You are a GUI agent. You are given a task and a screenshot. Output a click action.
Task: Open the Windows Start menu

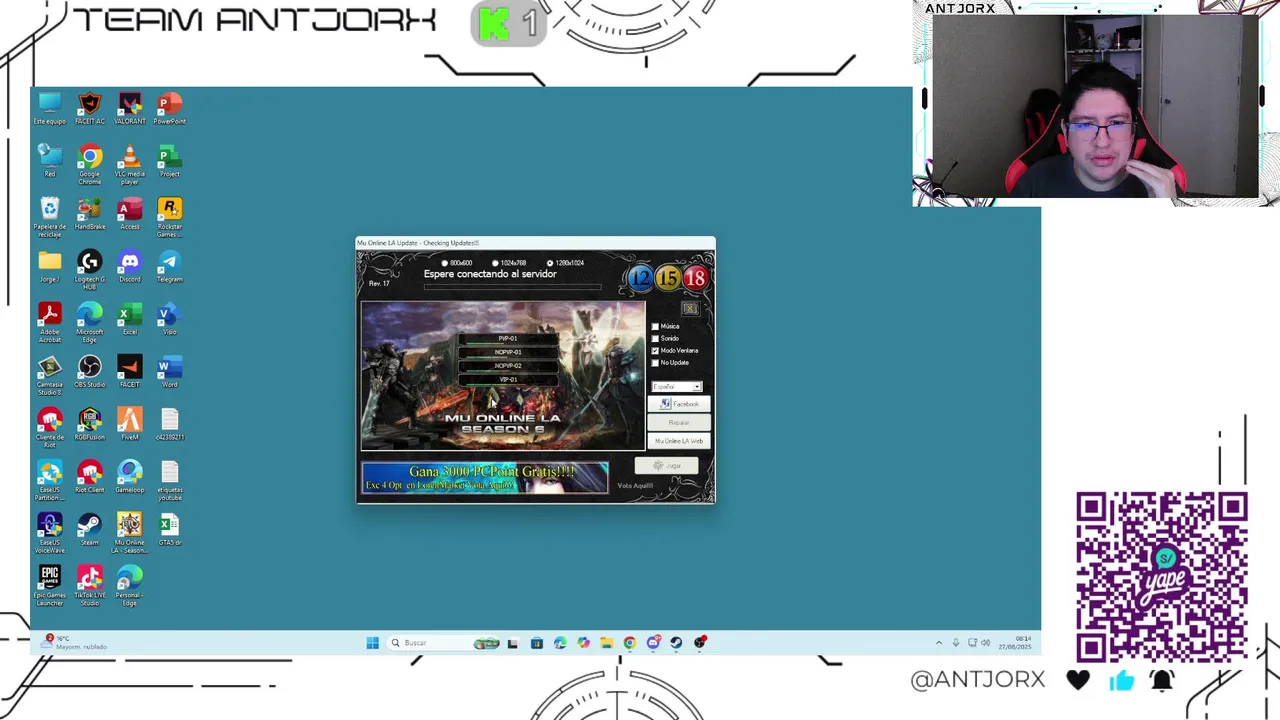(x=372, y=643)
